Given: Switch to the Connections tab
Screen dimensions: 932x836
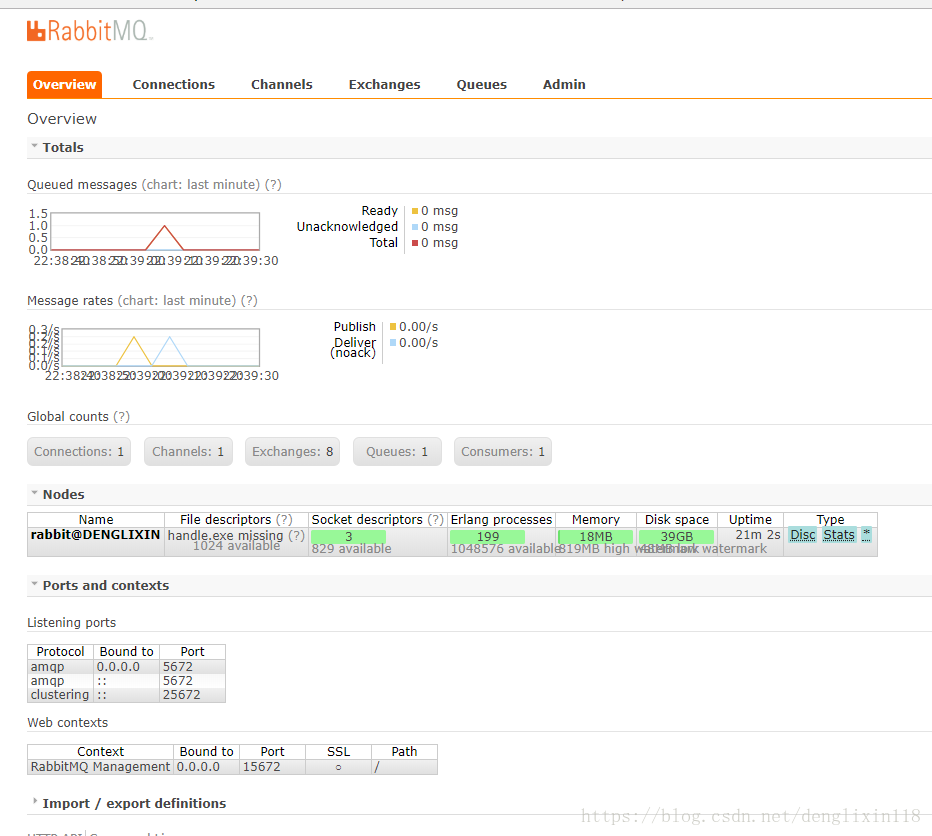Looking at the screenshot, I should tap(174, 84).
